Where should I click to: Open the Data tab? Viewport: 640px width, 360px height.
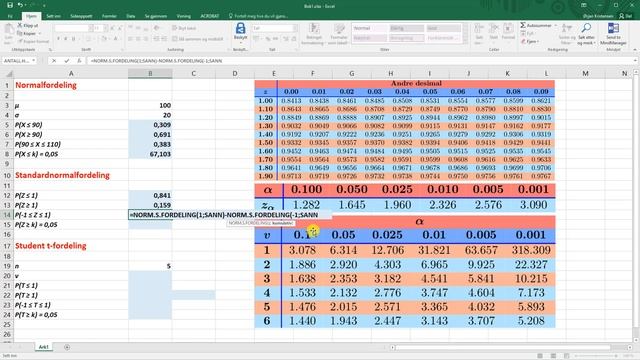point(131,16)
